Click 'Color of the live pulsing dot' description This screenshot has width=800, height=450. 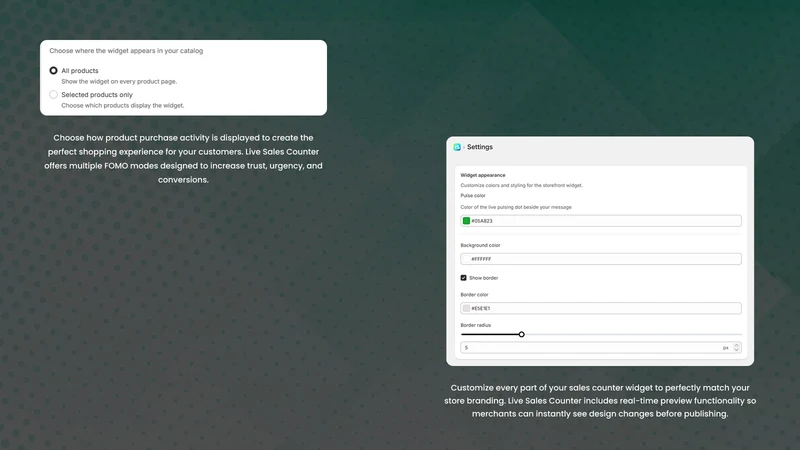tap(516, 207)
